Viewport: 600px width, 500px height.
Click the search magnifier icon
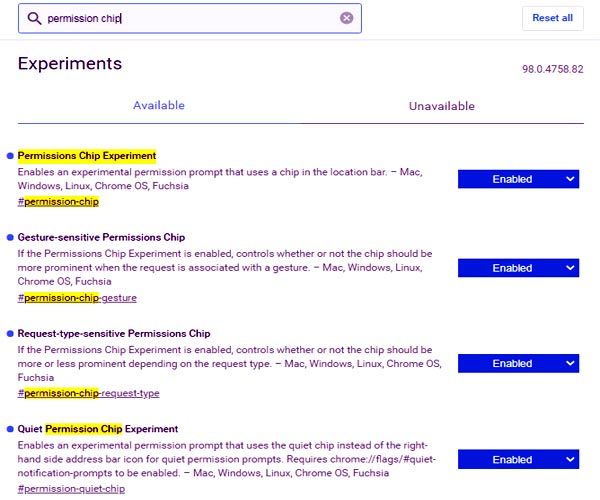pos(34,18)
